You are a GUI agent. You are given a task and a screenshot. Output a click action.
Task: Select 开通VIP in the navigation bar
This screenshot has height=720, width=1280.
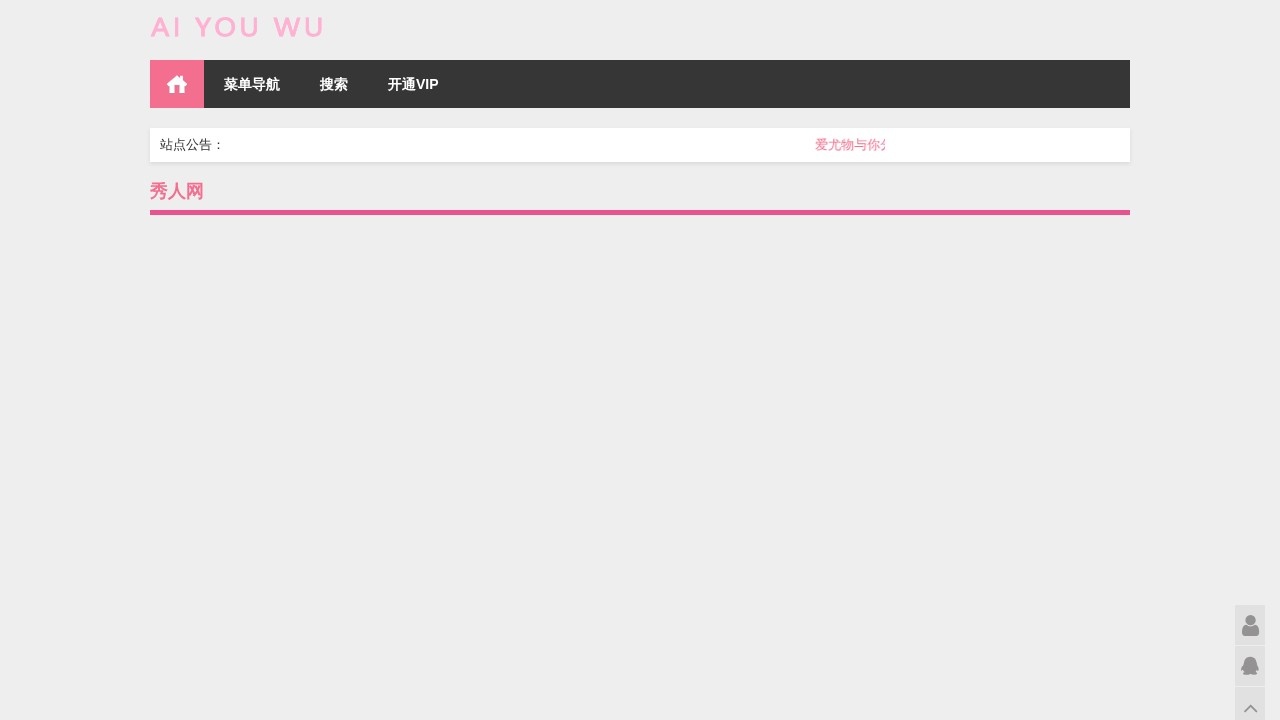(x=413, y=84)
